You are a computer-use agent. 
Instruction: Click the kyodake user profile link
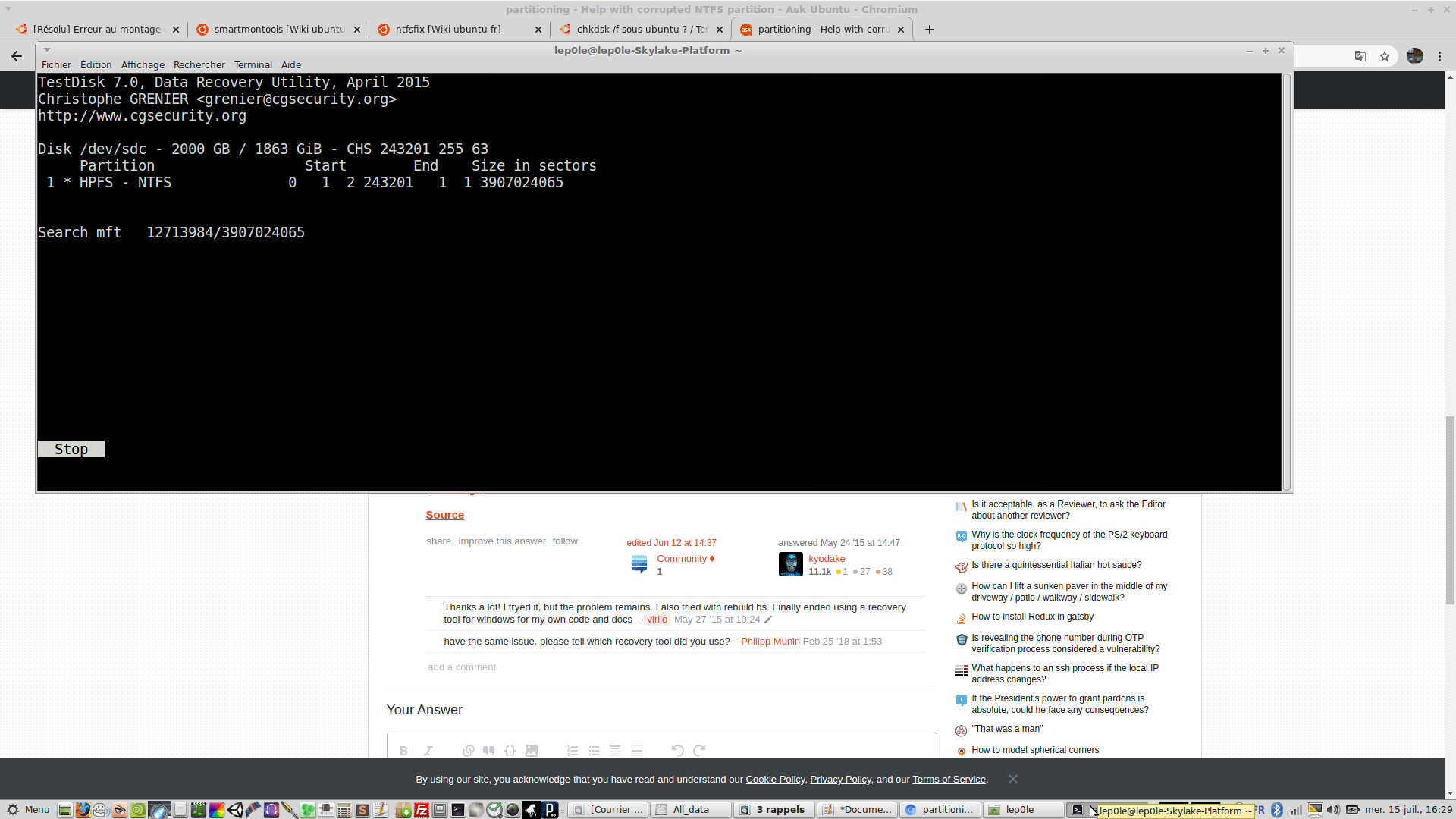point(827,559)
